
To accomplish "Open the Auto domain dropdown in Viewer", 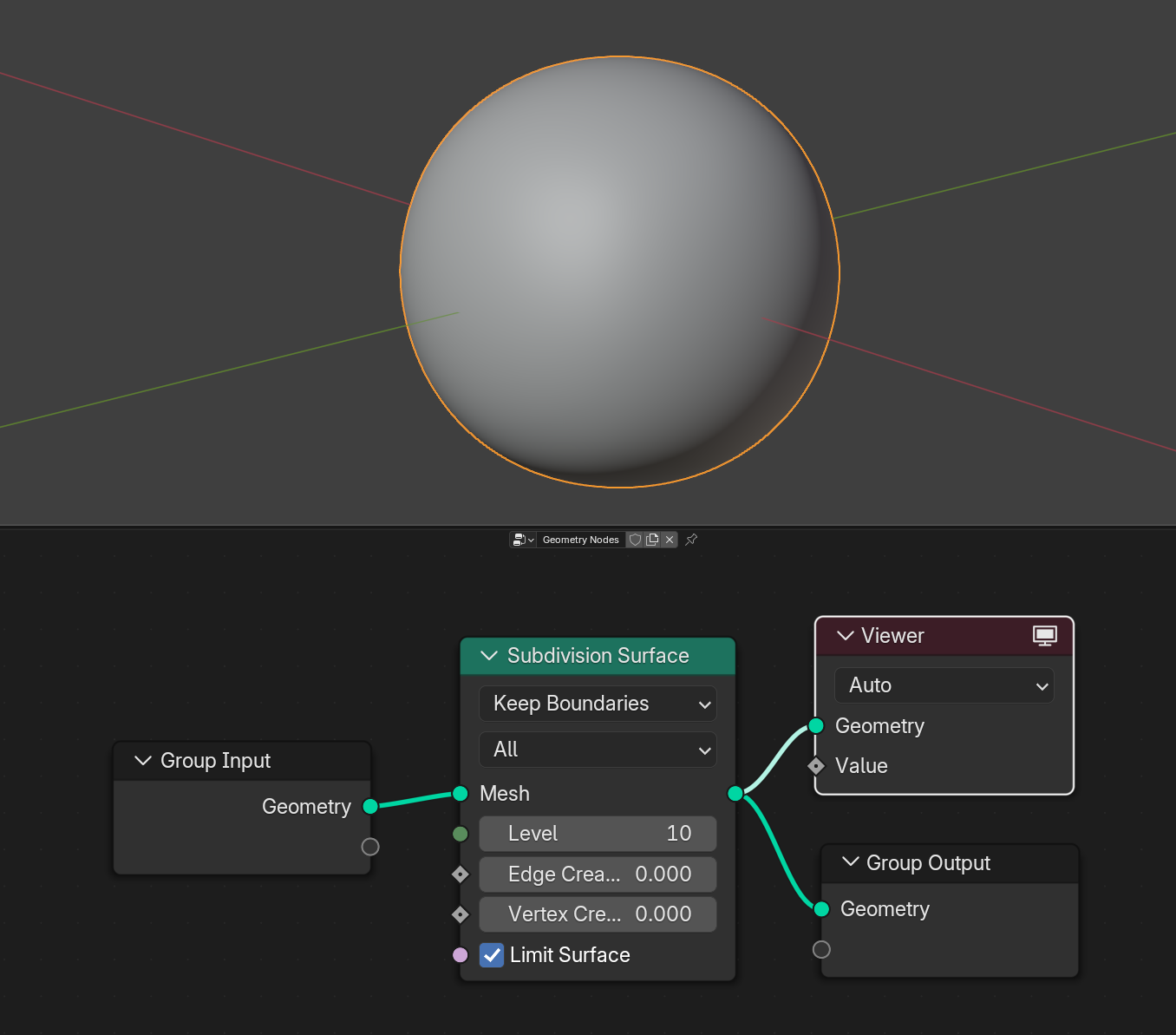I will [944, 685].
